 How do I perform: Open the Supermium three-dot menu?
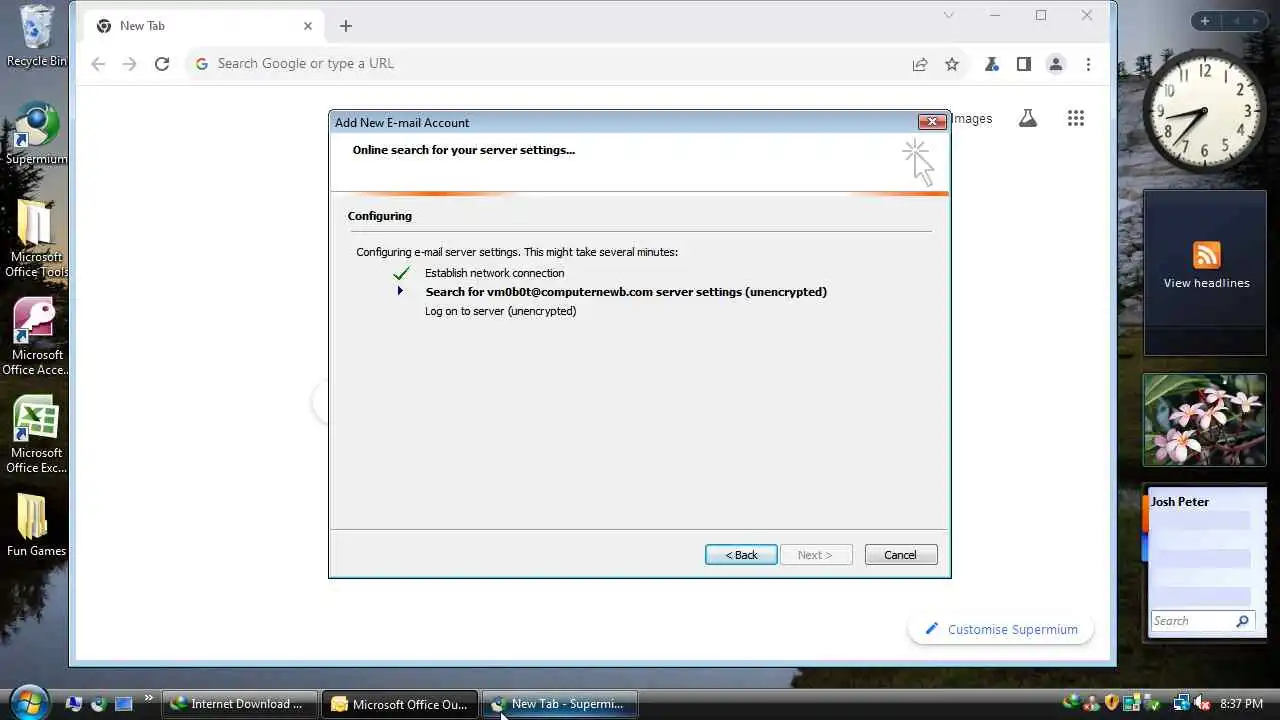tap(1088, 64)
